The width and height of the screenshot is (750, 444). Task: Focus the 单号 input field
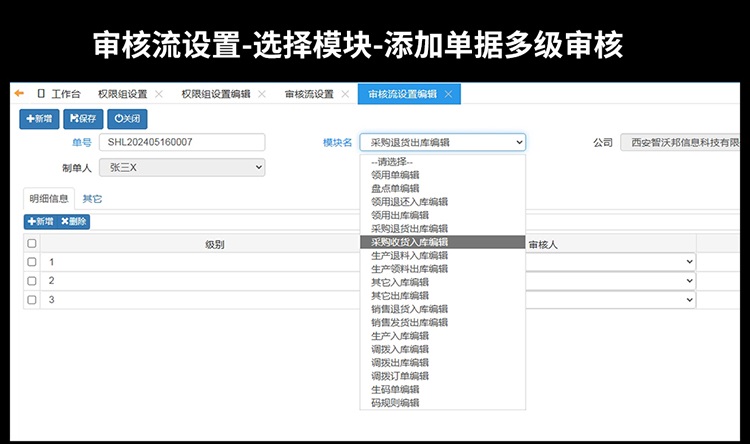click(182, 142)
